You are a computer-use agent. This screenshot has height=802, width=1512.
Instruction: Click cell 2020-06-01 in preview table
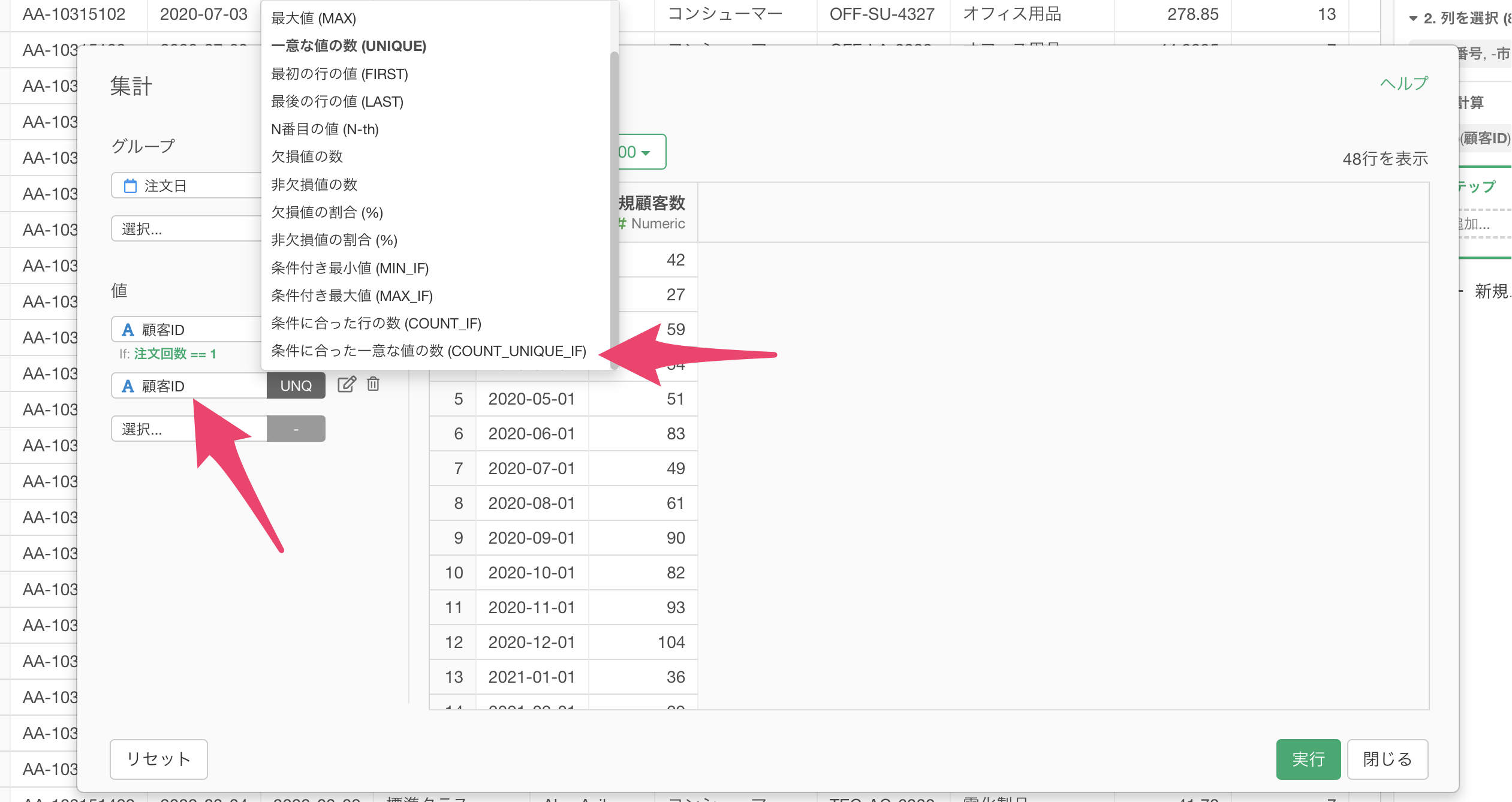pyautogui.click(x=532, y=433)
